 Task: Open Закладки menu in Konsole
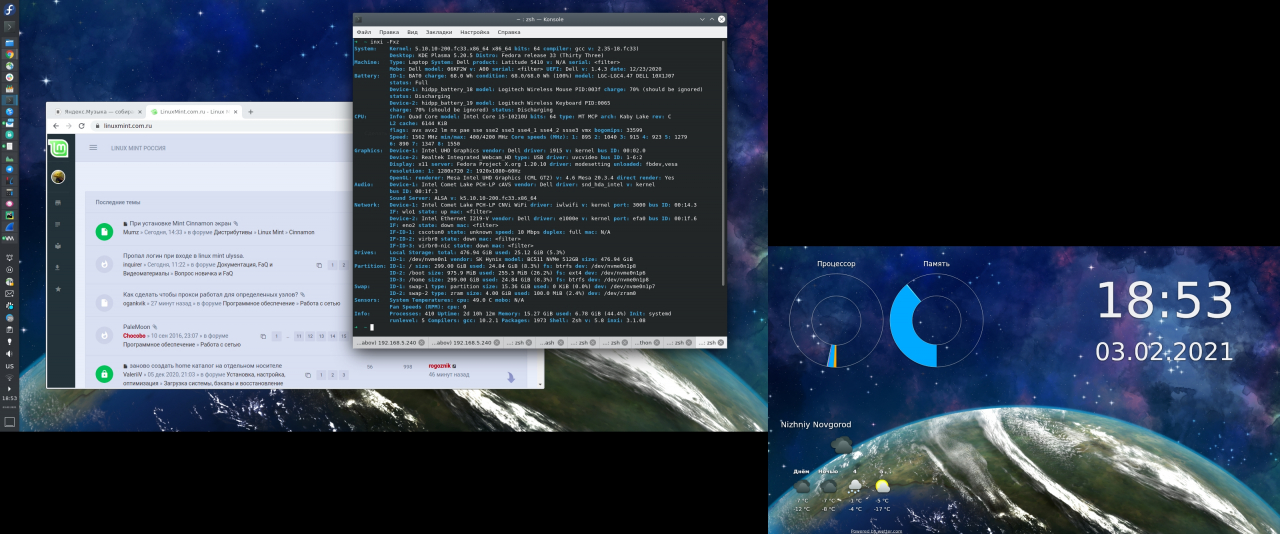(439, 32)
